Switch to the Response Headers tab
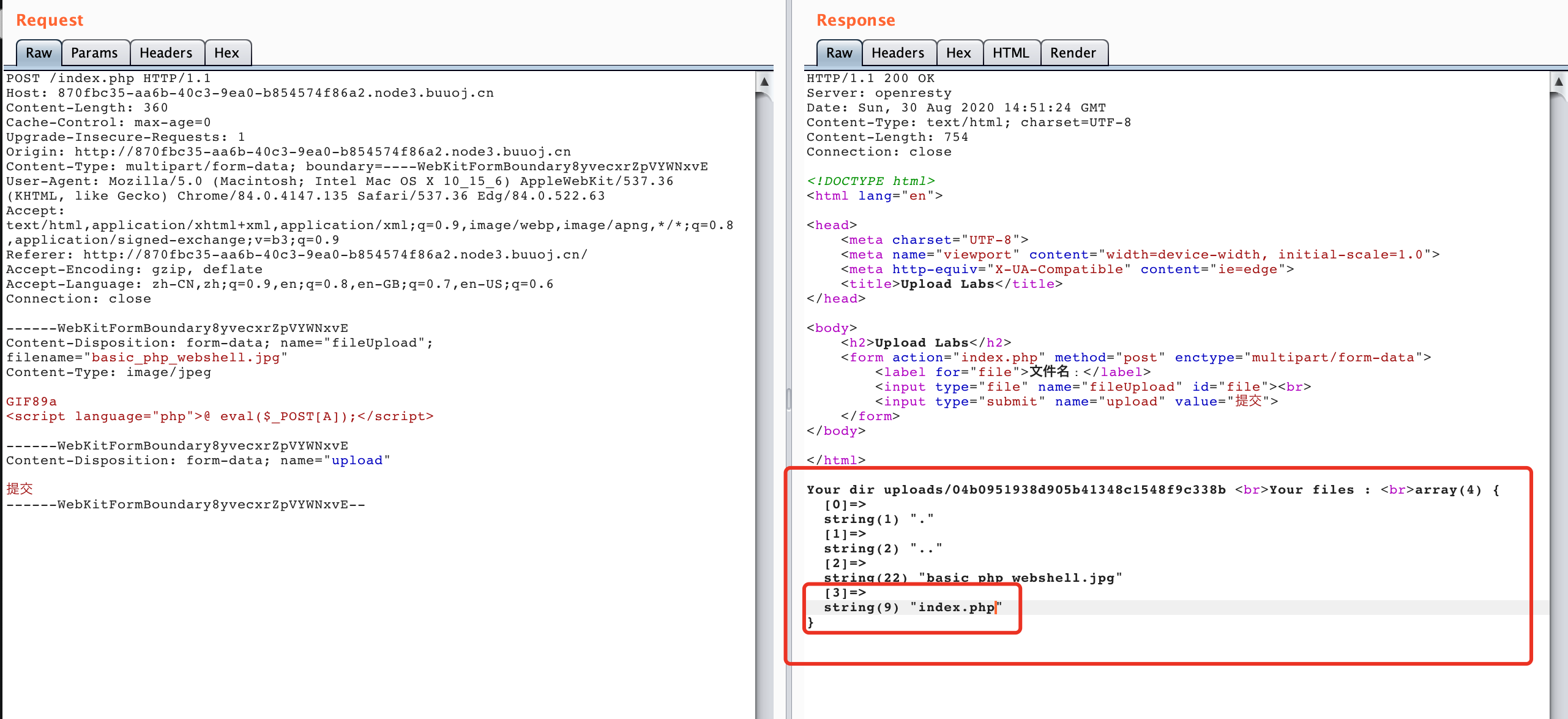1568x719 pixels. tap(898, 53)
